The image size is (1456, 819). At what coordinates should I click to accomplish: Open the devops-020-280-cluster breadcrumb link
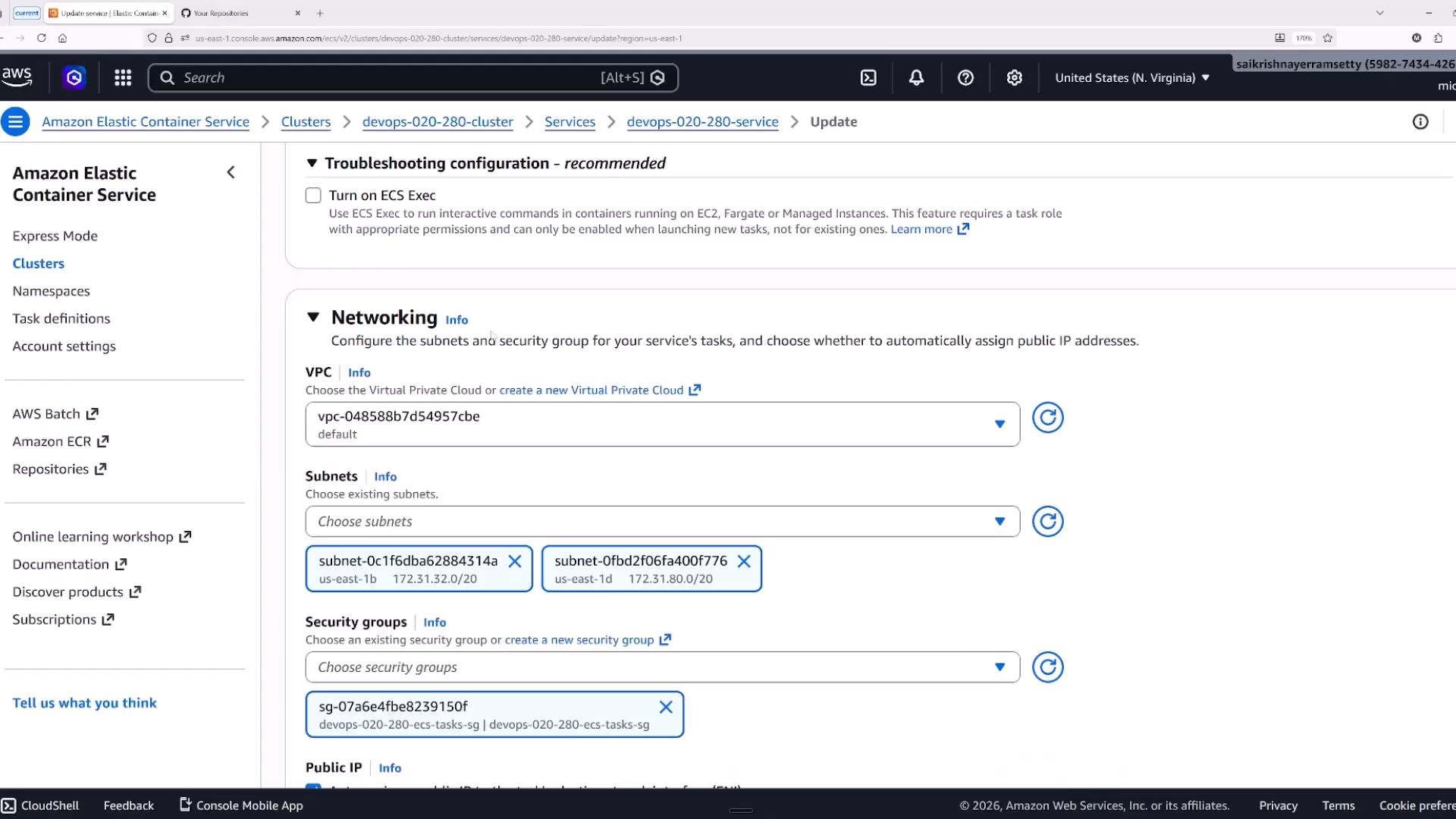pos(438,121)
